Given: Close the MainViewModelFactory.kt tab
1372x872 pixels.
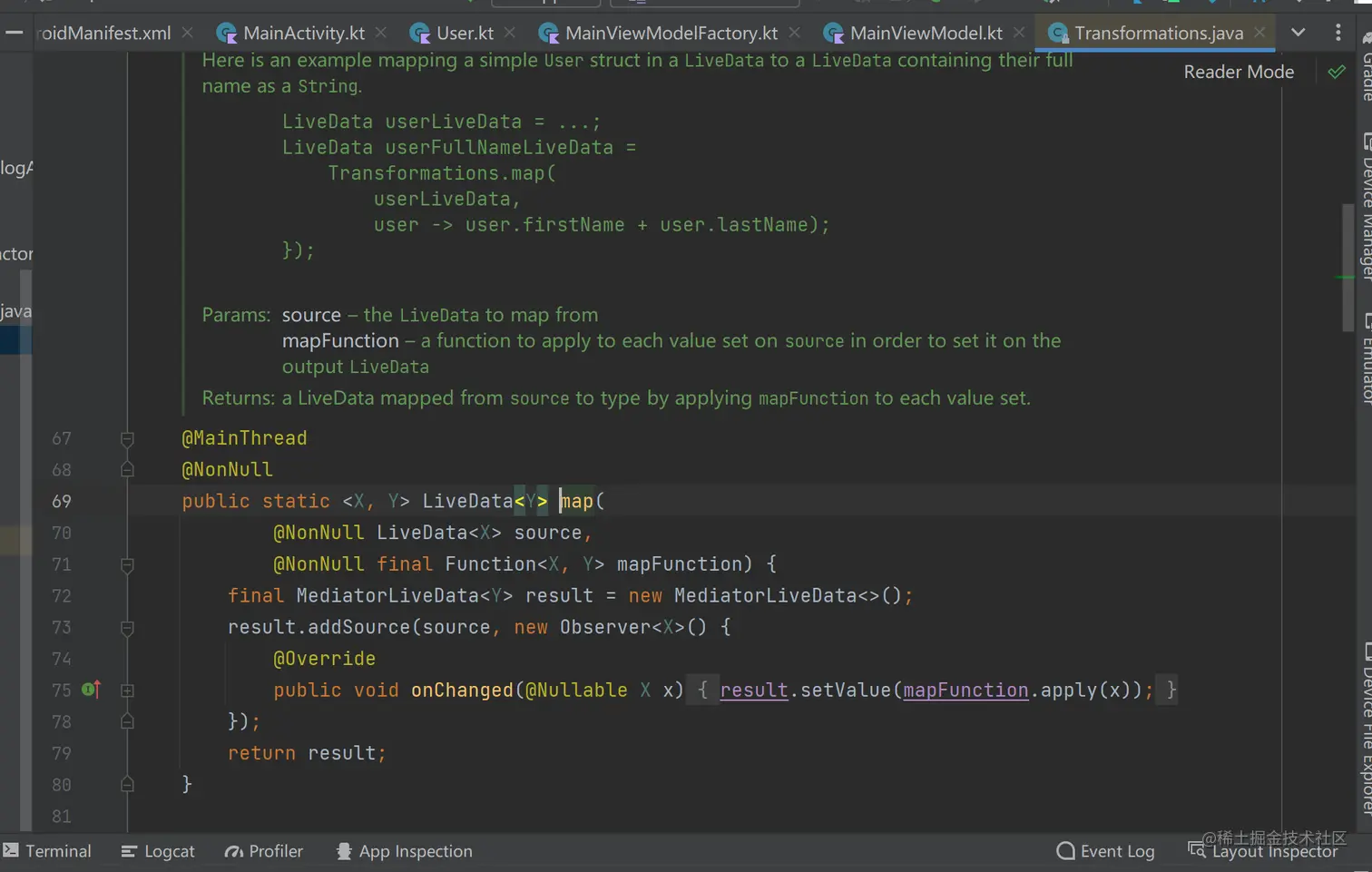Looking at the screenshot, I should [795, 33].
